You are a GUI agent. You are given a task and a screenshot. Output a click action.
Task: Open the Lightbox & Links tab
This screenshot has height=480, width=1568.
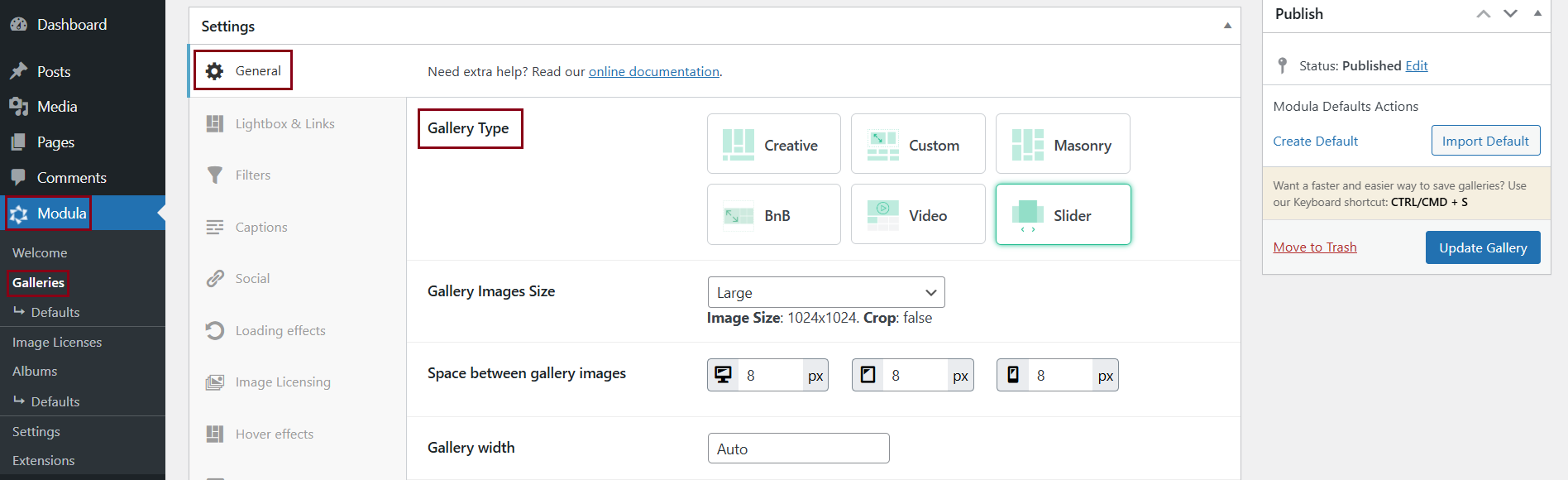(284, 123)
